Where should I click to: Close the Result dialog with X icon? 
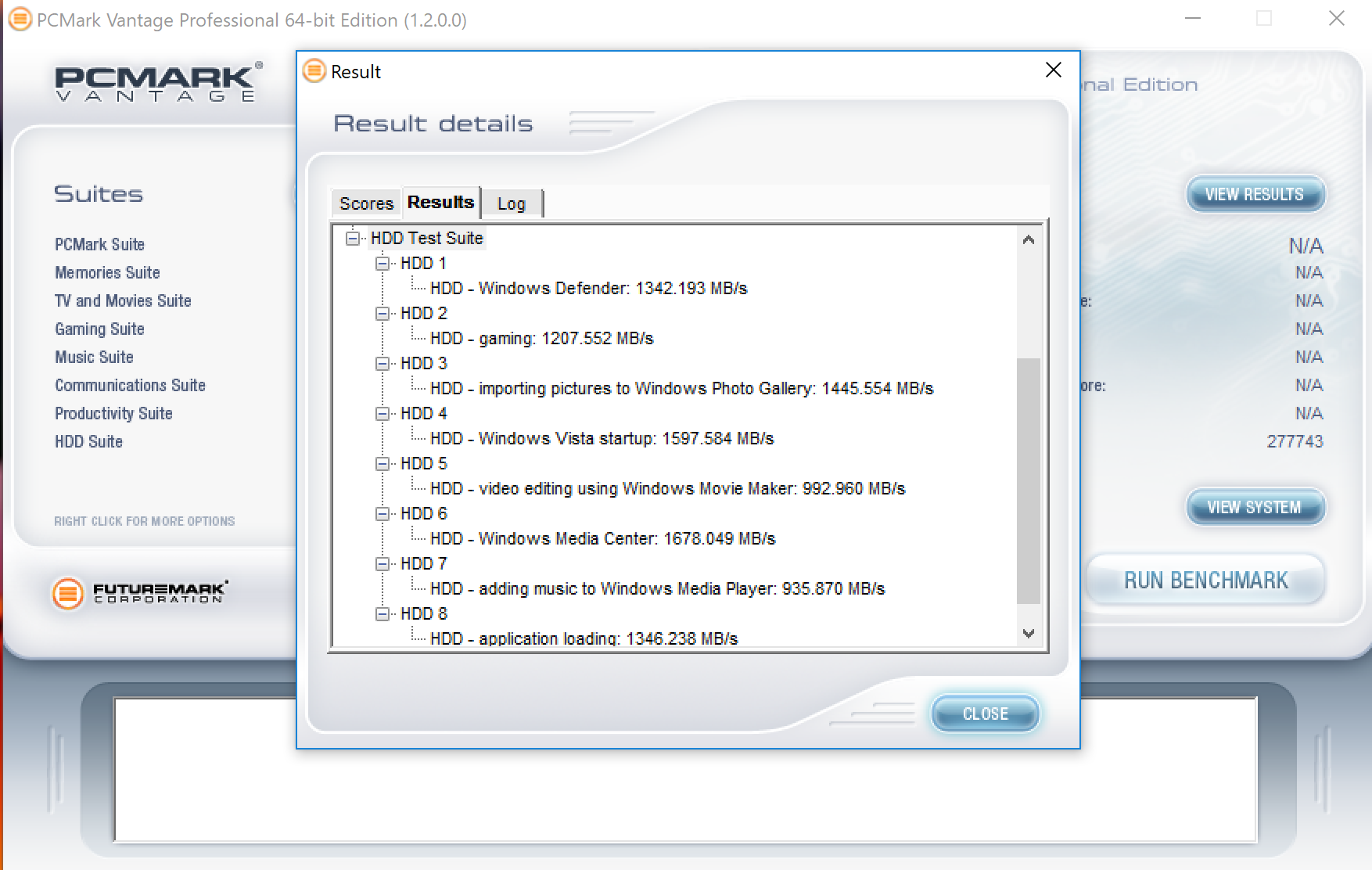tap(1053, 70)
